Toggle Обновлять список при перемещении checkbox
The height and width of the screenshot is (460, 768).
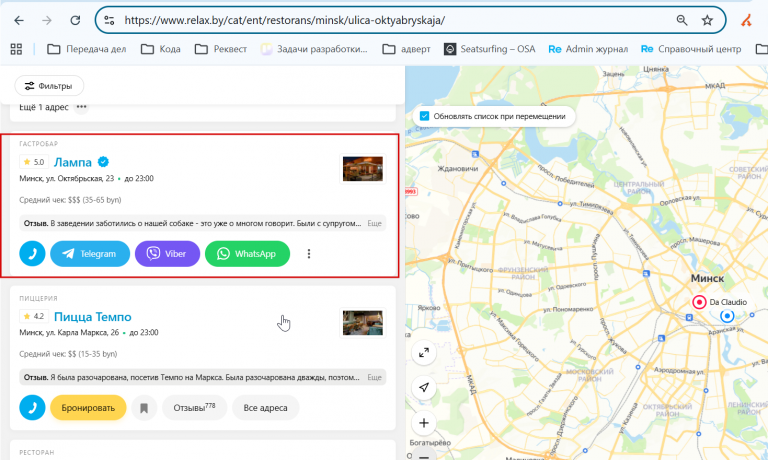click(425, 116)
